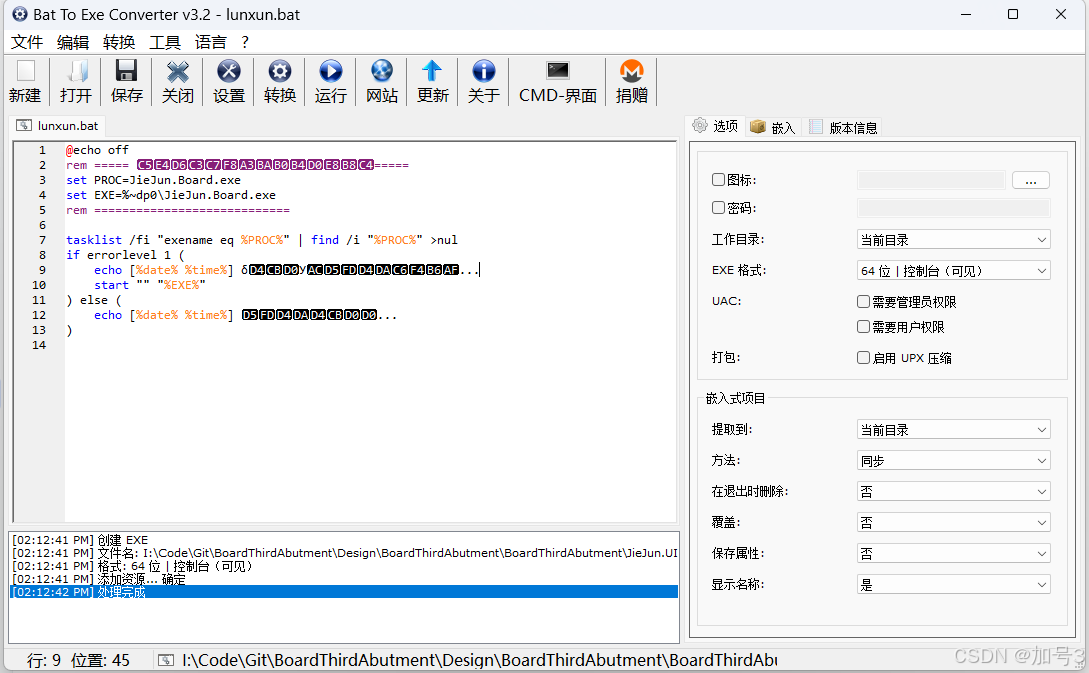Open the 工具 (Tools) menu
This screenshot has width=1089, height=673.
[165, 42]
